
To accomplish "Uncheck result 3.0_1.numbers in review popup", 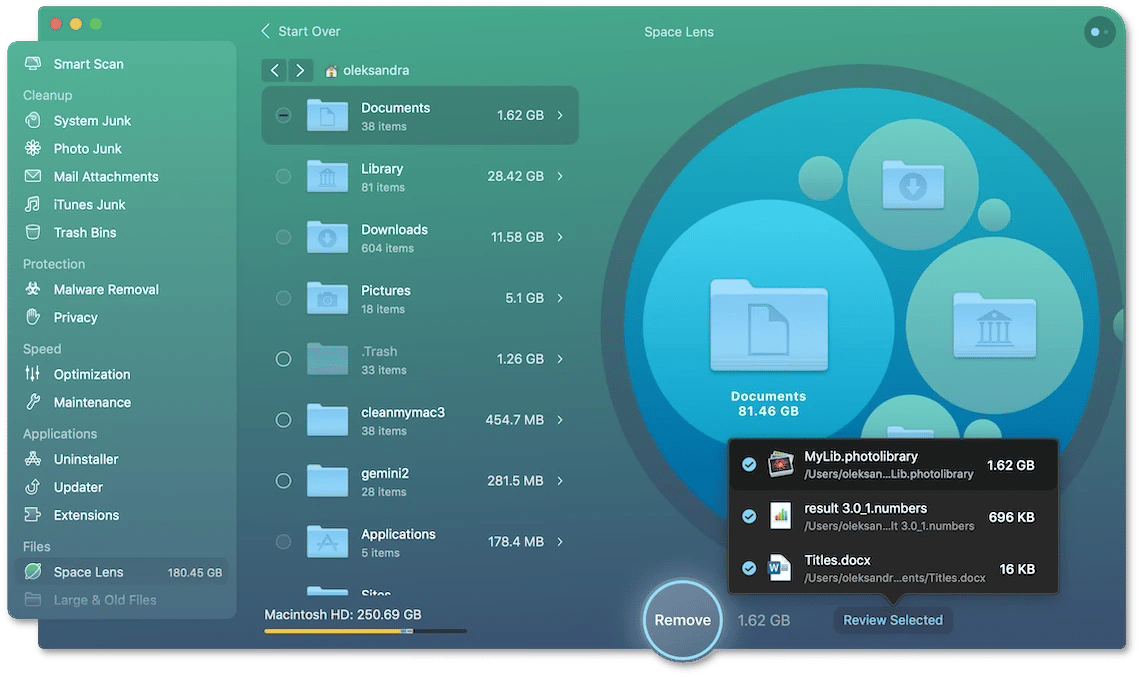I will point(749,516).
